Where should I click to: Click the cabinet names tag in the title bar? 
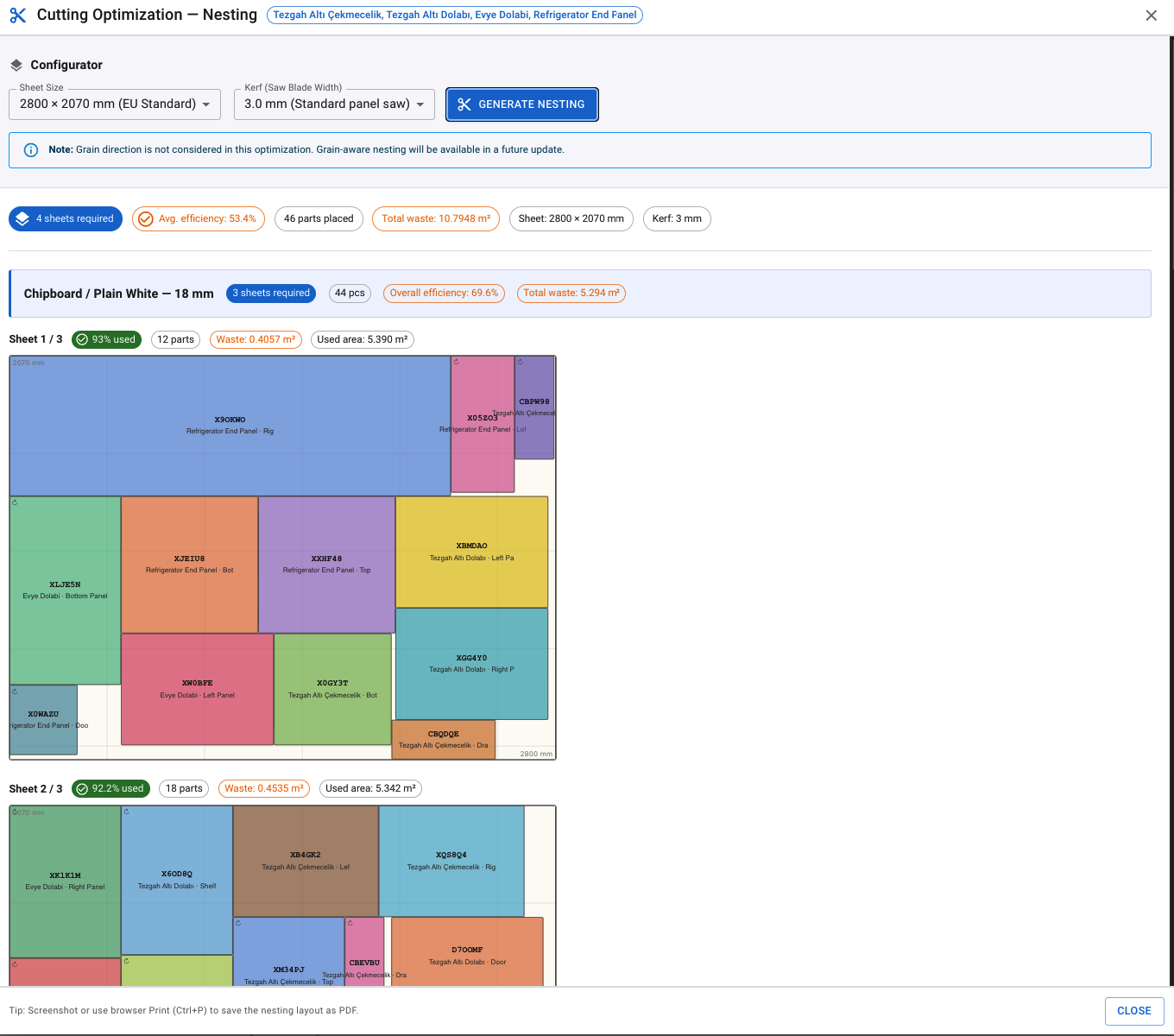click(455, 15)
